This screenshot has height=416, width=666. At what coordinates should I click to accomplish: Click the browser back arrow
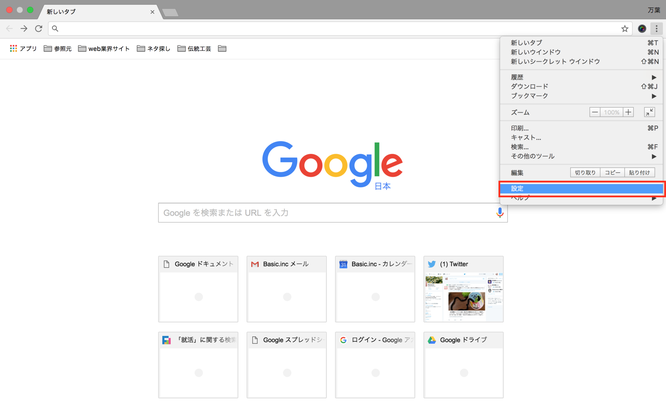9,28
